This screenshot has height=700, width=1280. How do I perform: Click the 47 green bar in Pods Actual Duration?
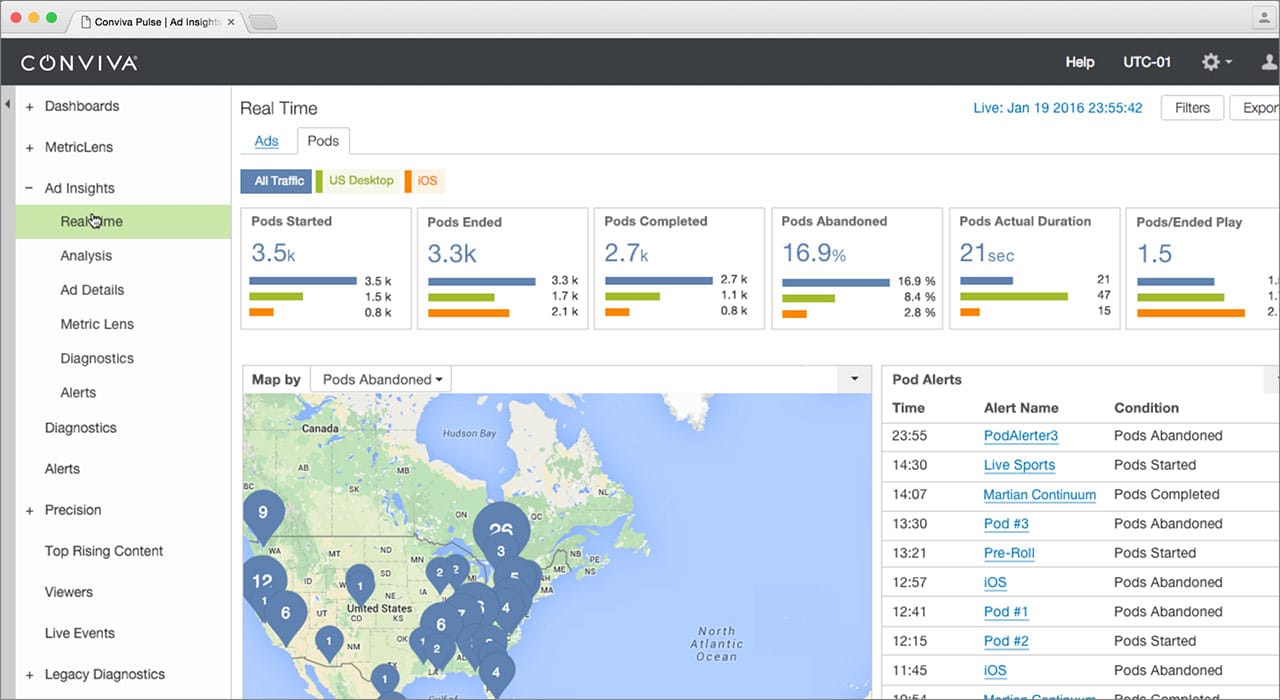[x=1014, y=297]
